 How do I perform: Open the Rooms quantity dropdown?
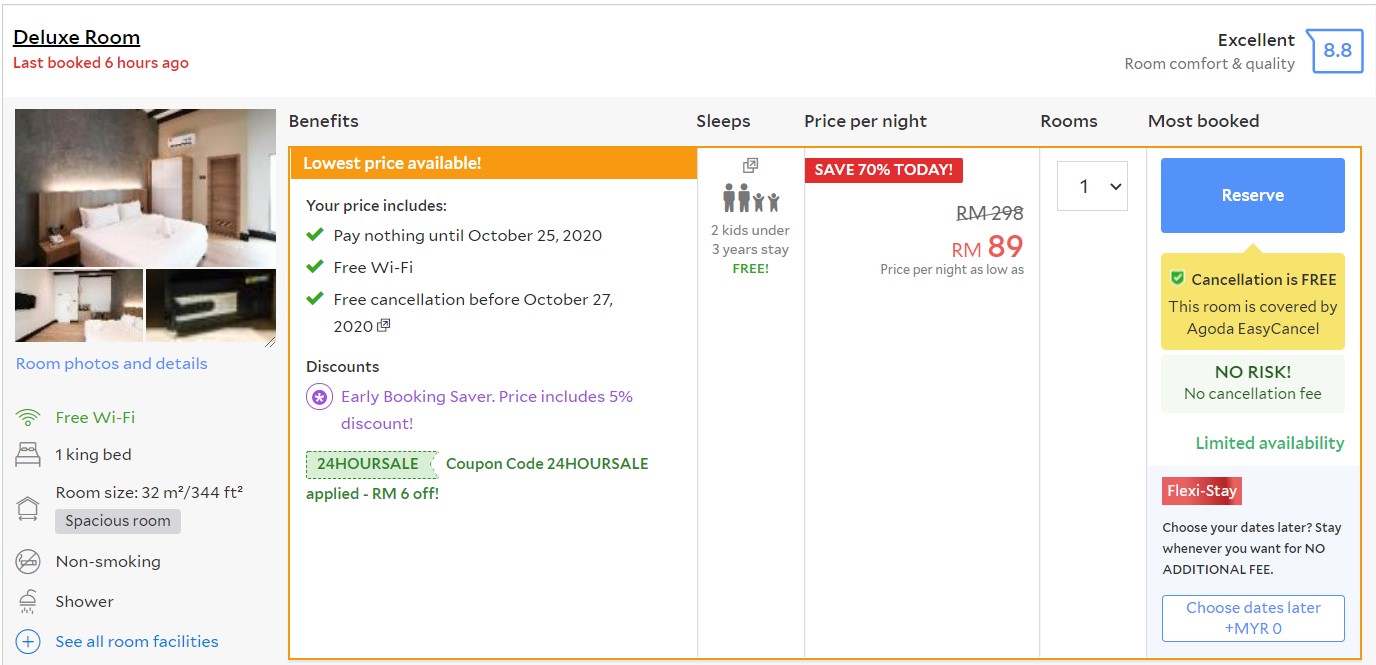(x=1092, y=187)
